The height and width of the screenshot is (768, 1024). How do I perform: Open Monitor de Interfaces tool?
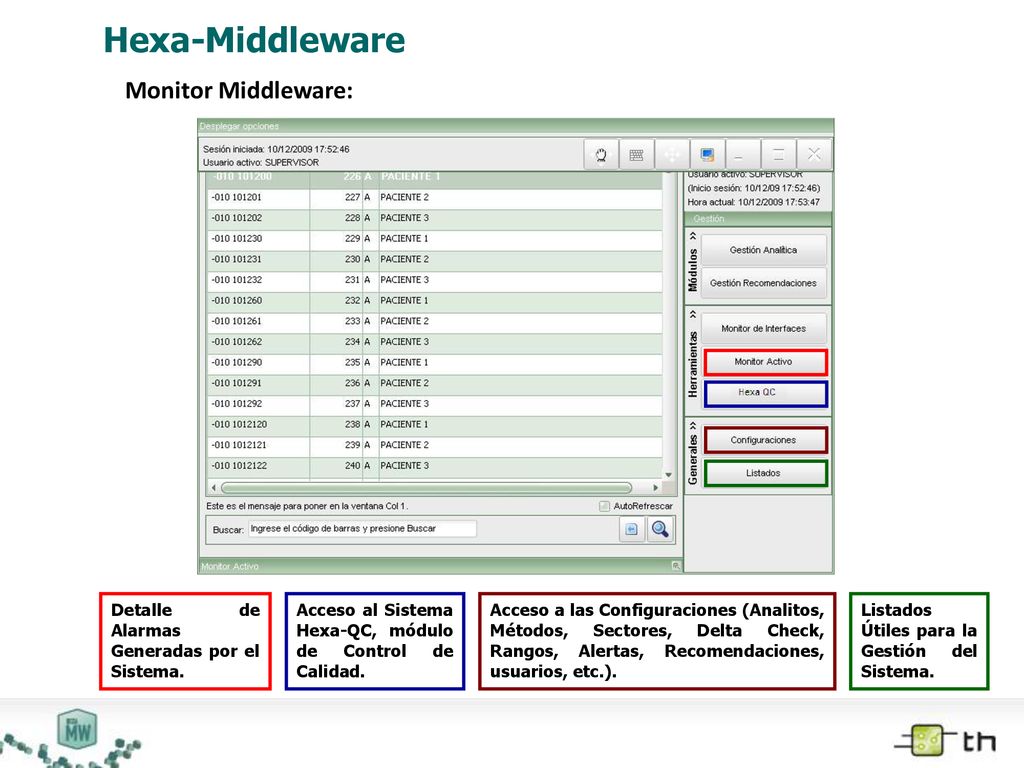(763, 328)
